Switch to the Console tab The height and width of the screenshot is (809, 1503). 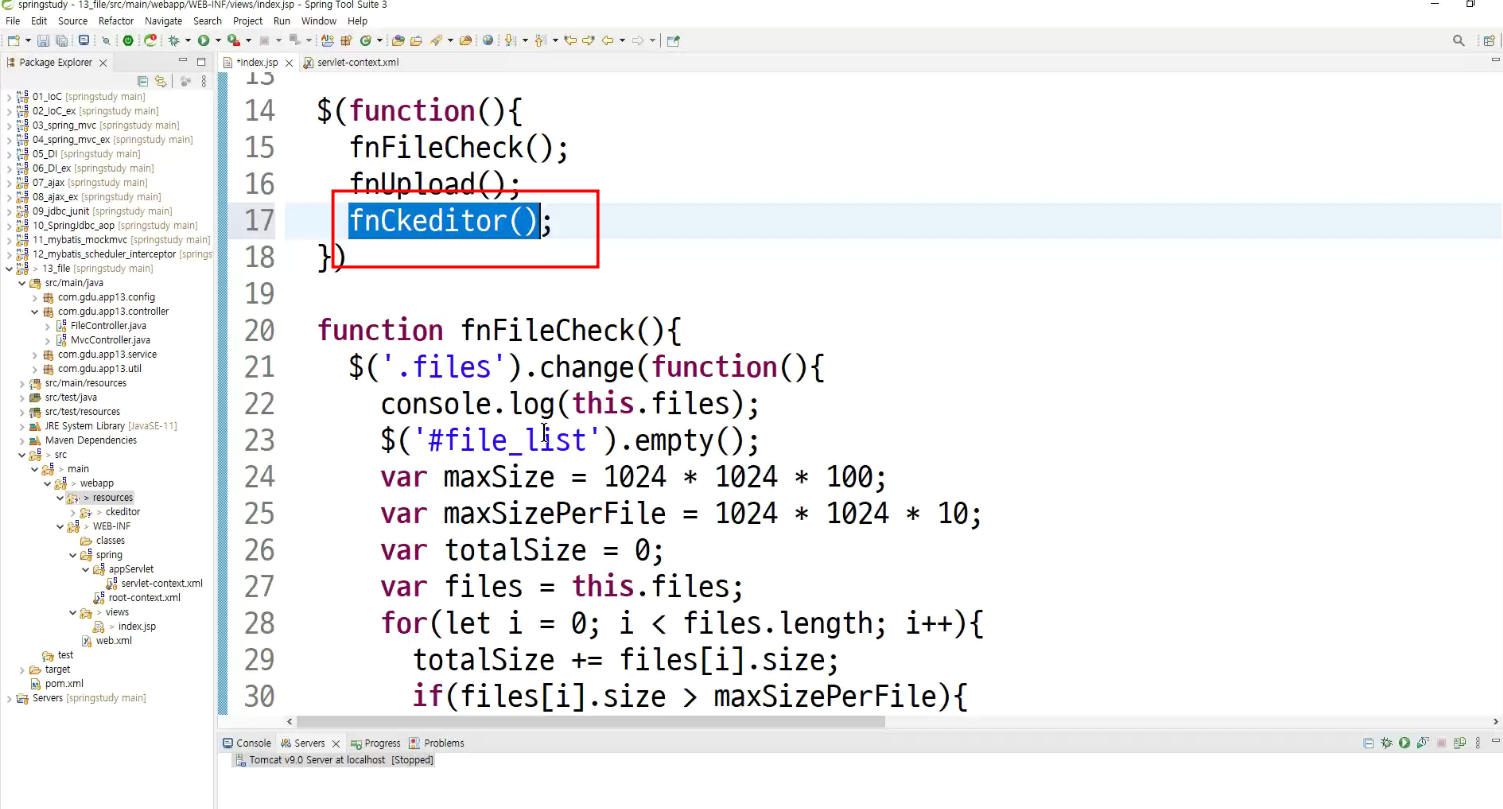tap(246, 743)
